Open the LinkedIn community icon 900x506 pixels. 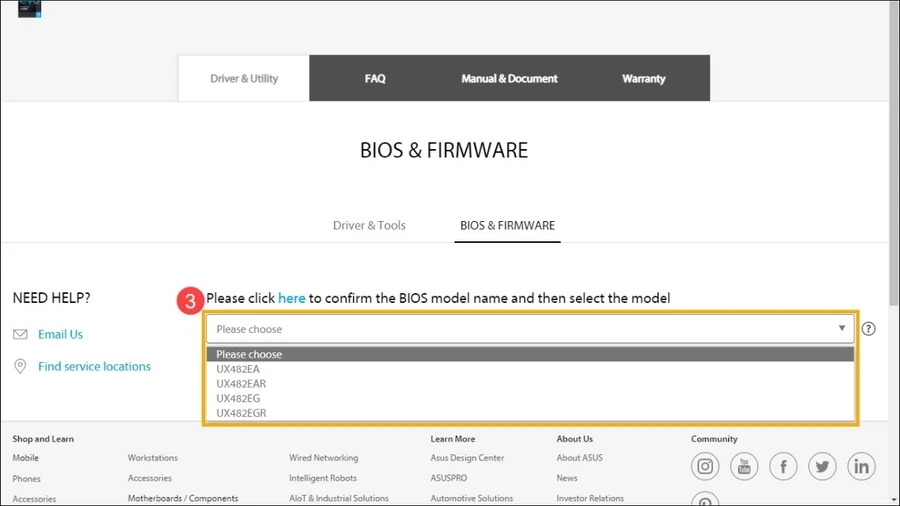tap(861, 466)
